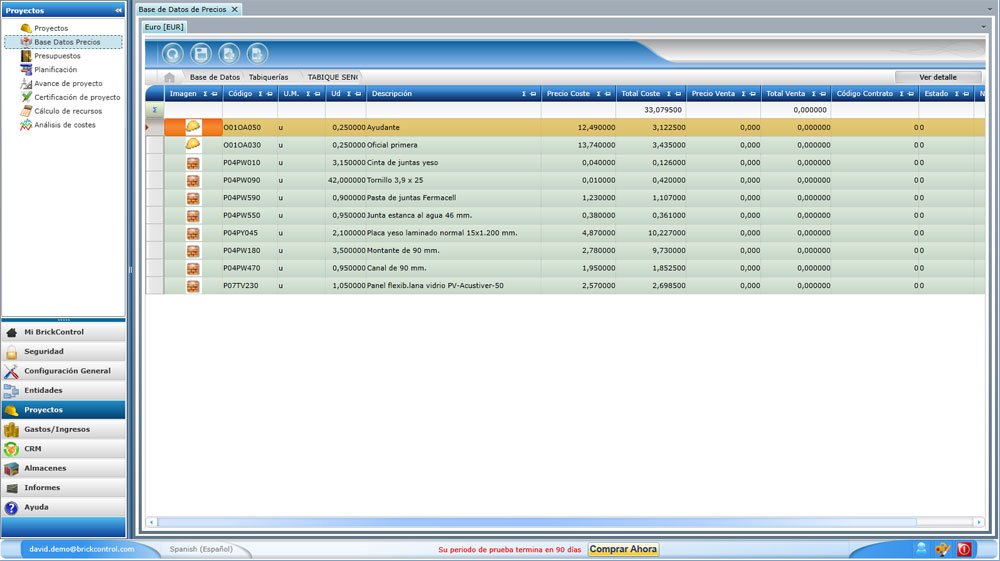Click the third round toolbar document icon

(229, 54)
